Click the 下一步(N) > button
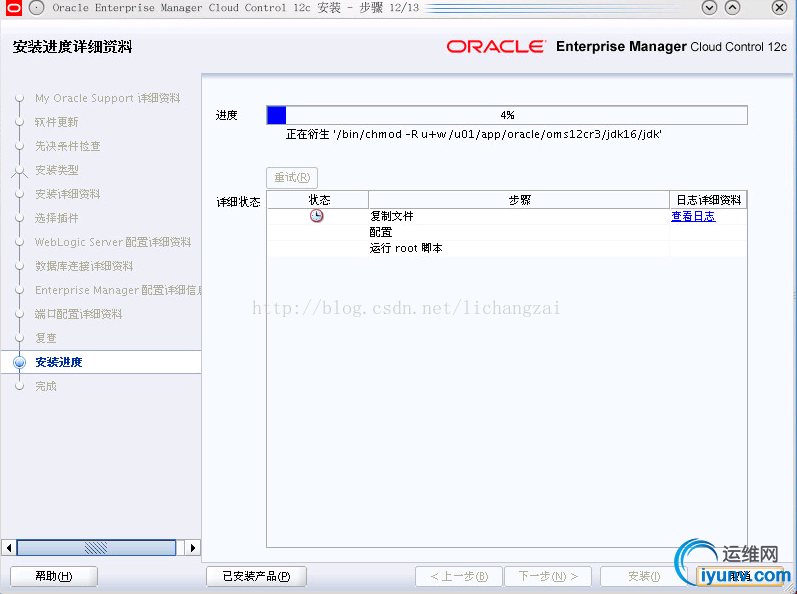This screenshot has width=797, height=594. click(x=548, y=576)
